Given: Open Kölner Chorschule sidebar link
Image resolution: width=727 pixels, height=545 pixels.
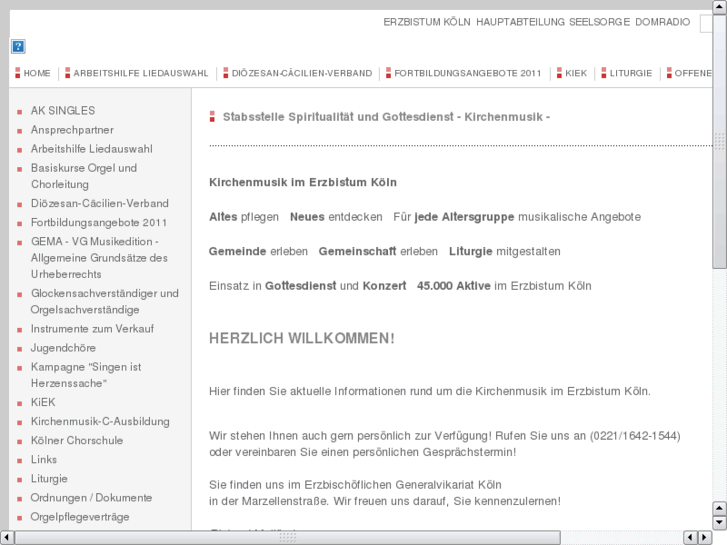Looking at the screenshot, I should 77,441.
